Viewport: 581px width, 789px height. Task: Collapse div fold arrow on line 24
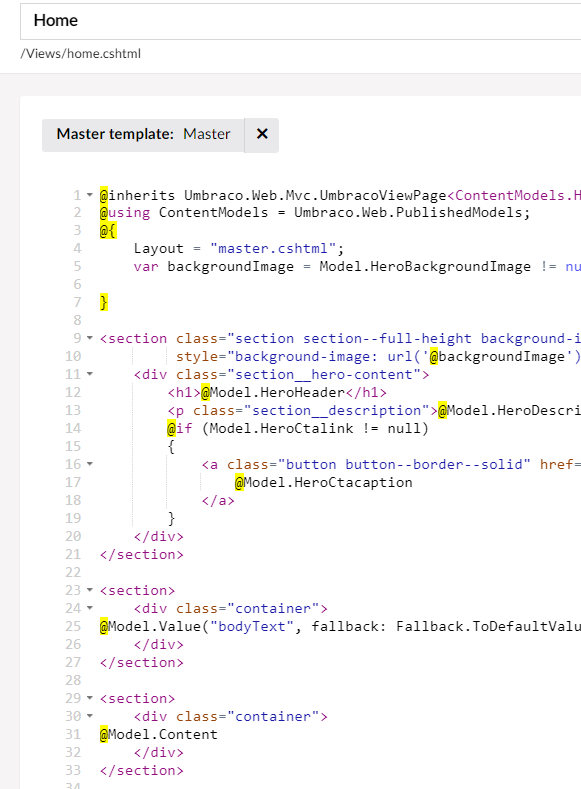pos(90,608)
